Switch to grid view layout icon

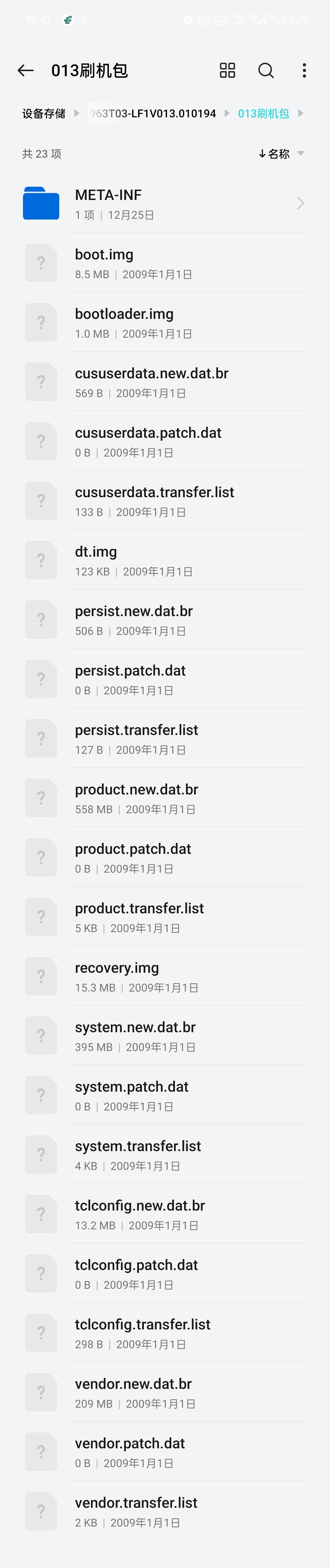tap(227, 71)
